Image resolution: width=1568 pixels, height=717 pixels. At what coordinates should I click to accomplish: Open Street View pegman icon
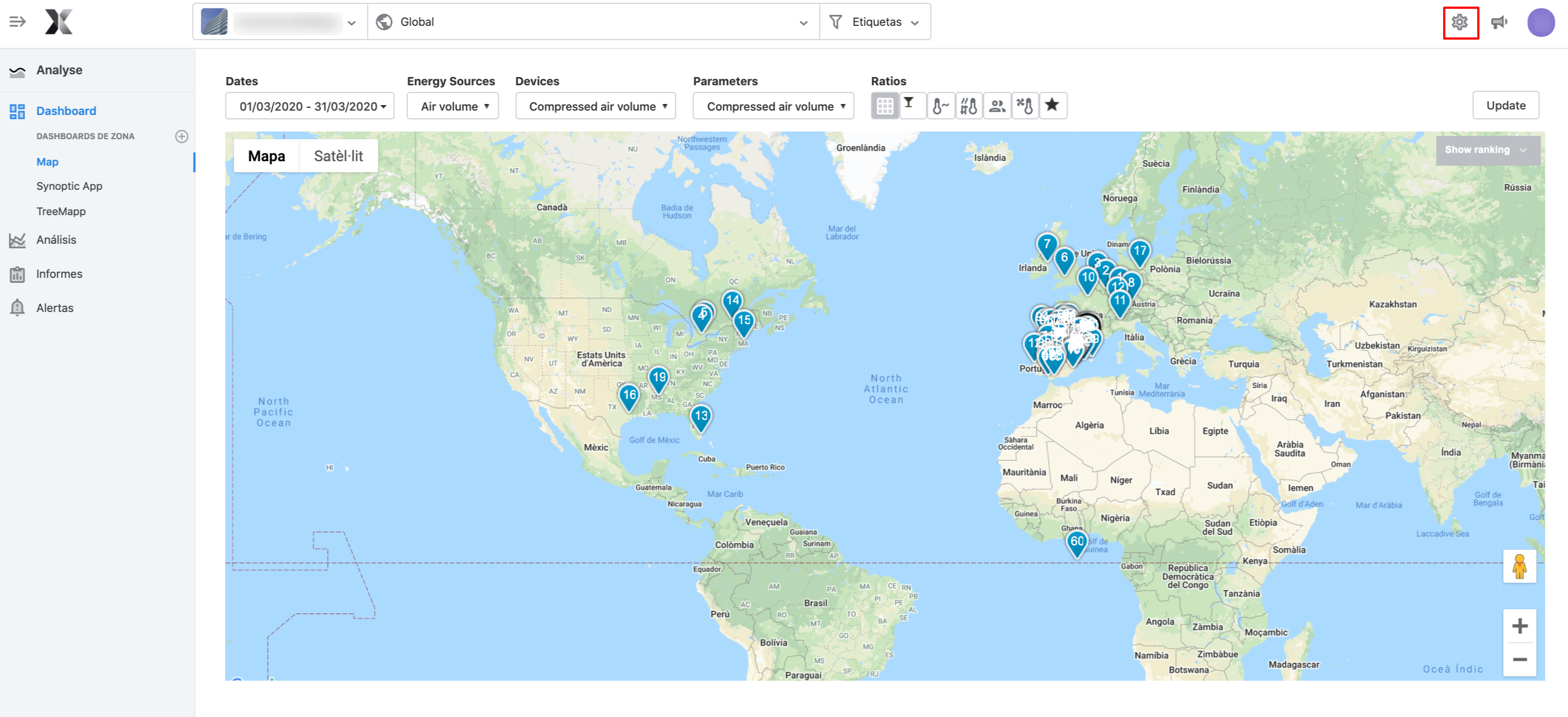coord(1519,566)
